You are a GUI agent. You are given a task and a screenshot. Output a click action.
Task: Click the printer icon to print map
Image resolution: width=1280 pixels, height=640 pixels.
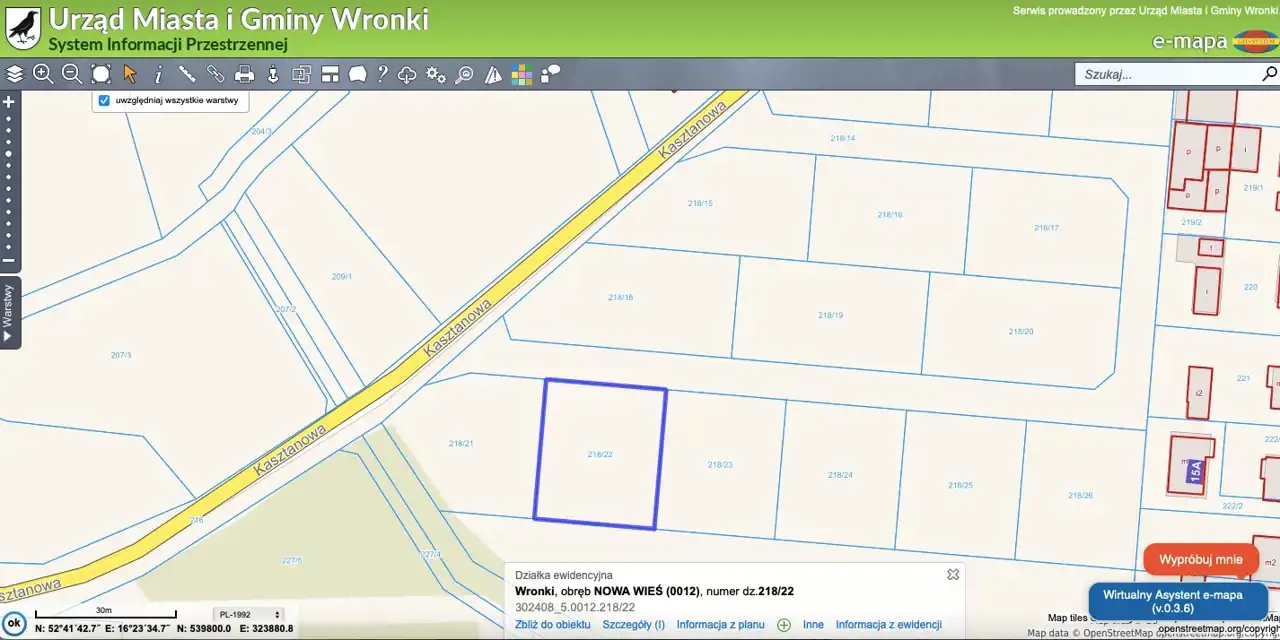[244, 74]
